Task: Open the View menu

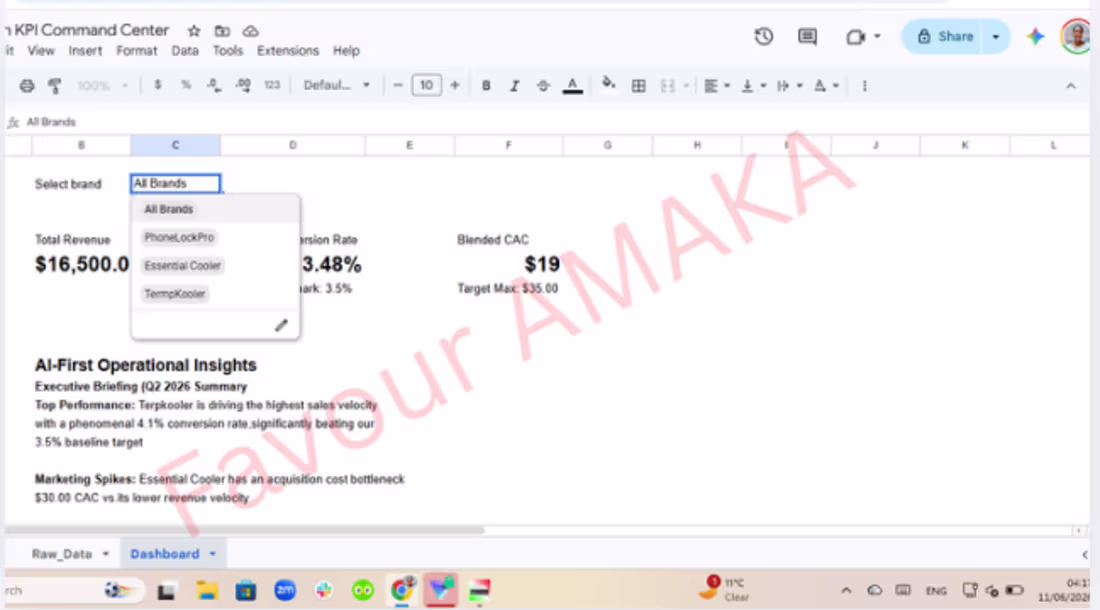Action: [41, 50]
